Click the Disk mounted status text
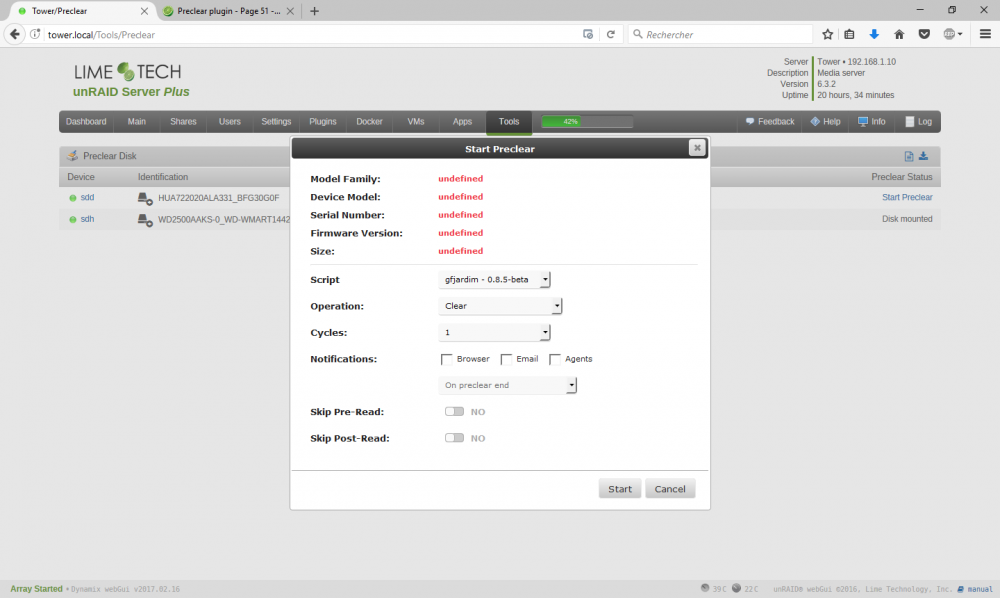This screenshot has height=598, width=1000. (907, 219)
